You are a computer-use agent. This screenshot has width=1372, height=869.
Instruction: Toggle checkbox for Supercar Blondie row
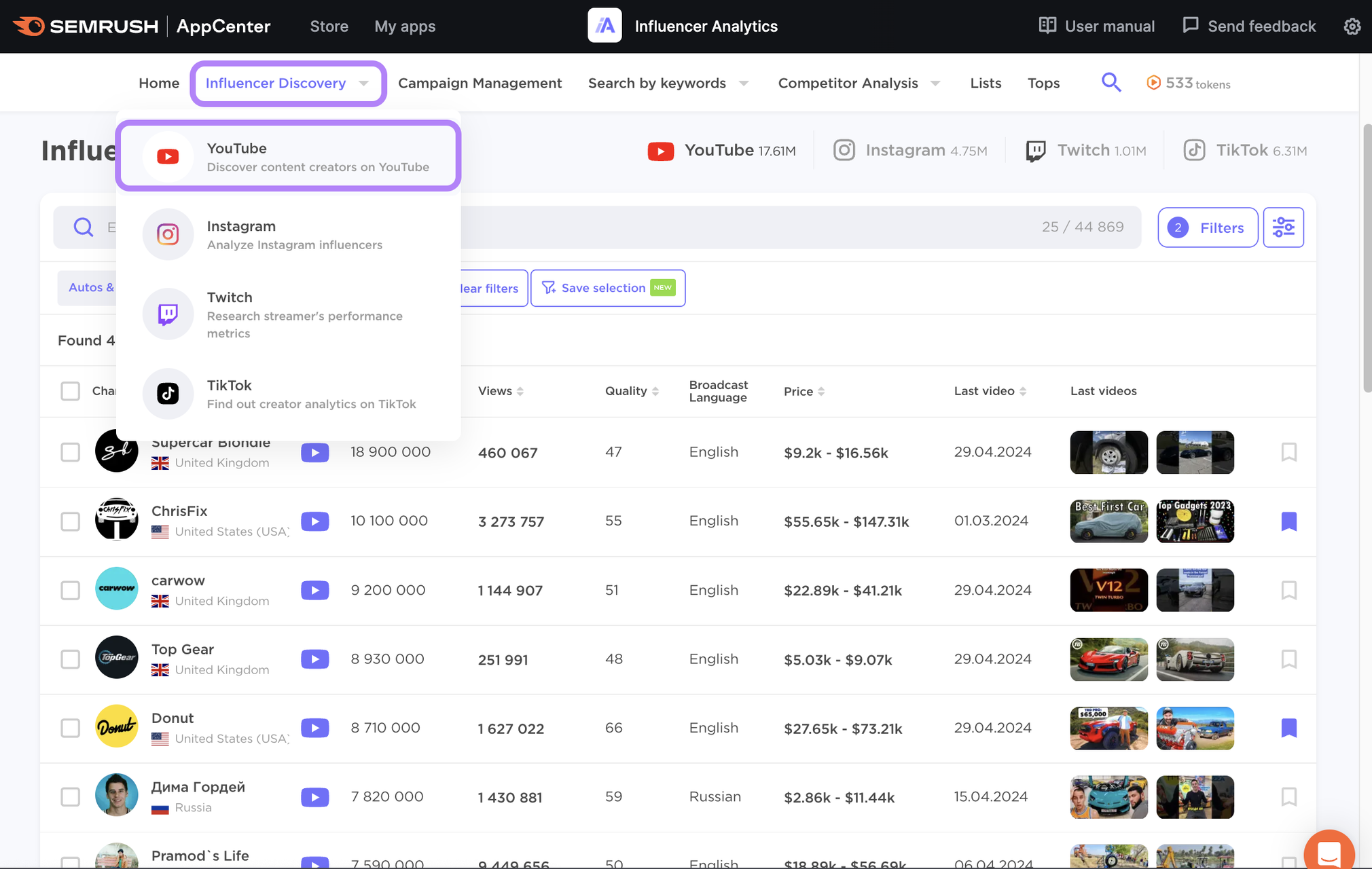(69, 451)
